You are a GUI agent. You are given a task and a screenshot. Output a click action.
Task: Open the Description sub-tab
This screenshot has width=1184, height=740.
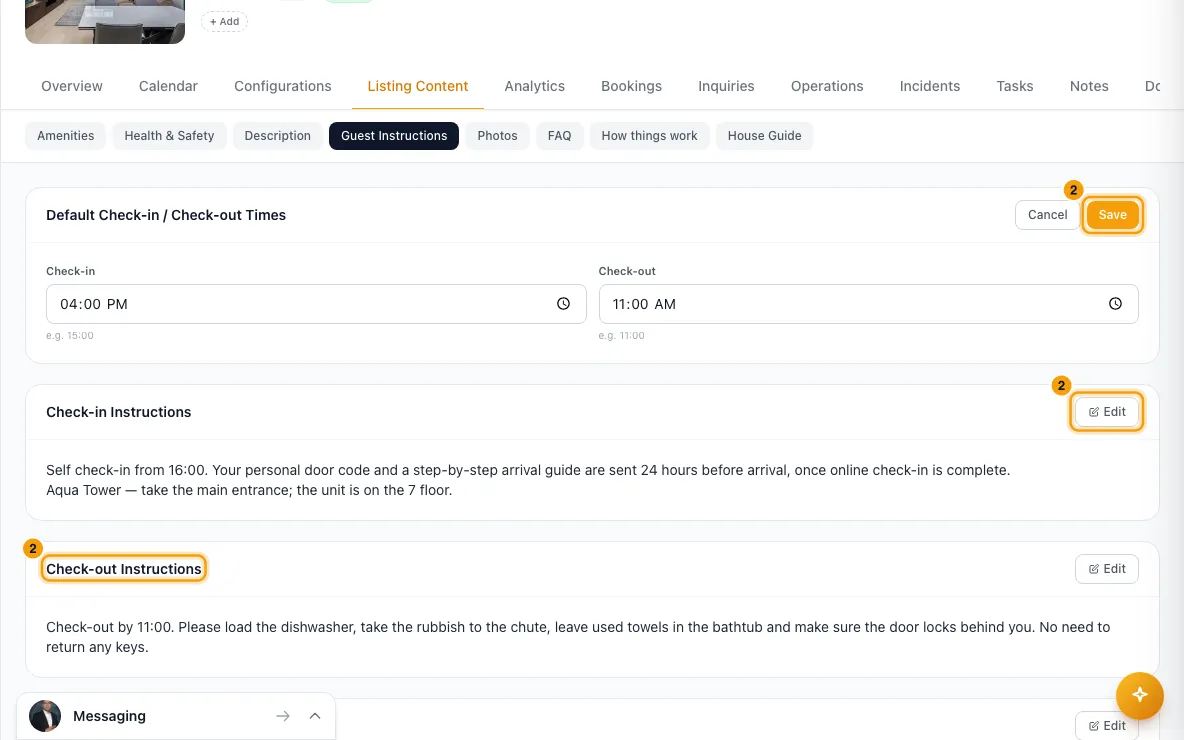pos(277,136)
